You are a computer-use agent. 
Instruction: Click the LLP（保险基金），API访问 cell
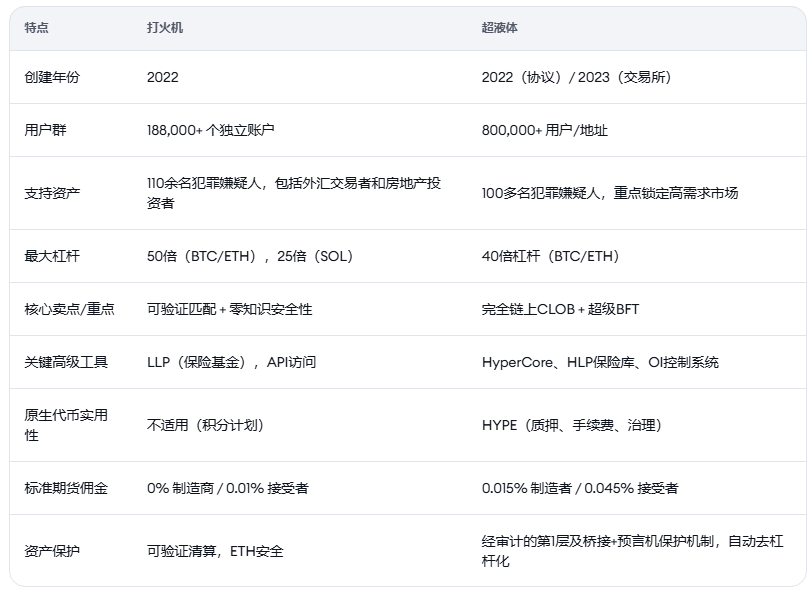point(231,362)
